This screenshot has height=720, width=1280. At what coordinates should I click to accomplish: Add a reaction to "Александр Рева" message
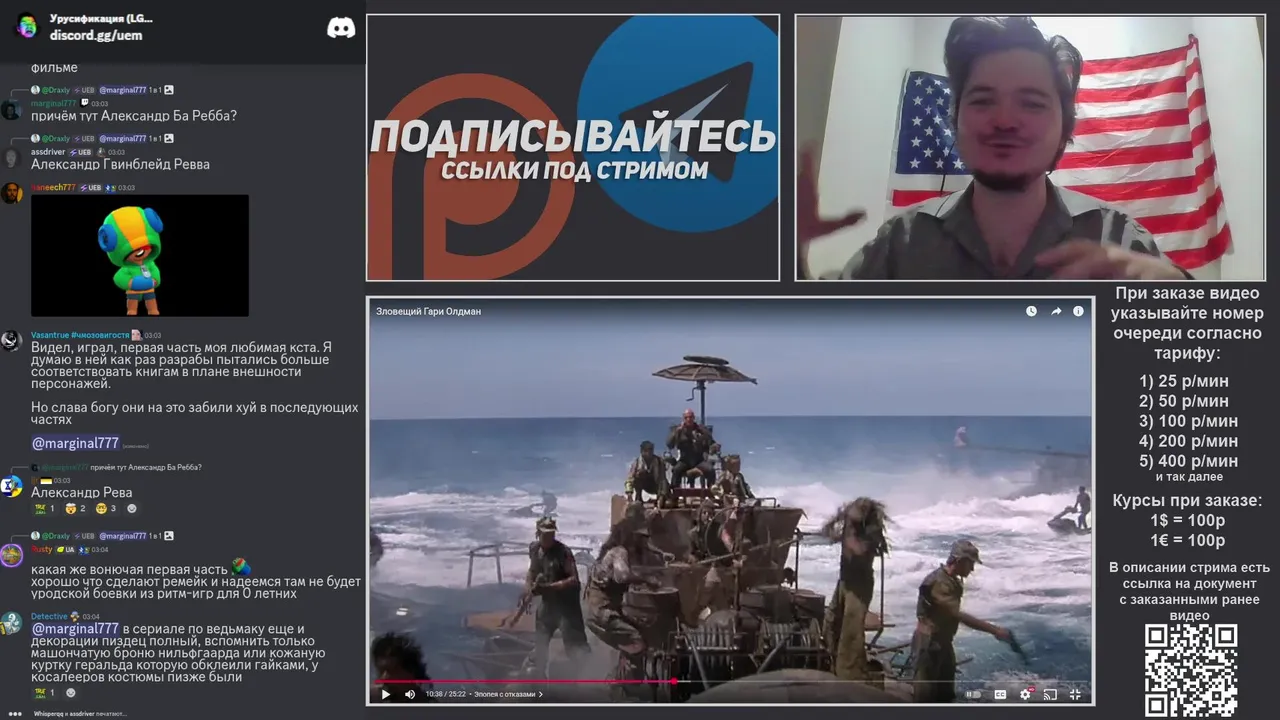tap(132, 509)
